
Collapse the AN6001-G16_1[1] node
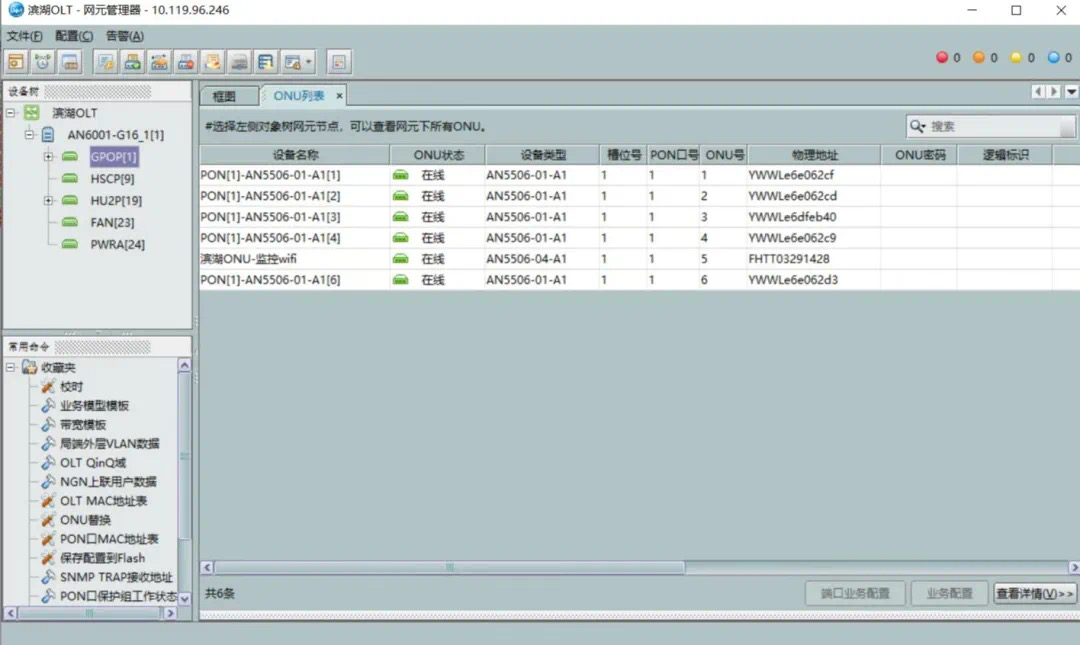(29, 134)
